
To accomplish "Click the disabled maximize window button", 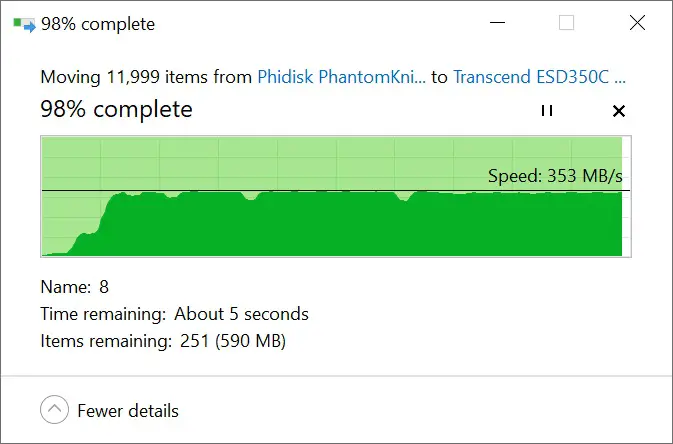I will [567, 23].
